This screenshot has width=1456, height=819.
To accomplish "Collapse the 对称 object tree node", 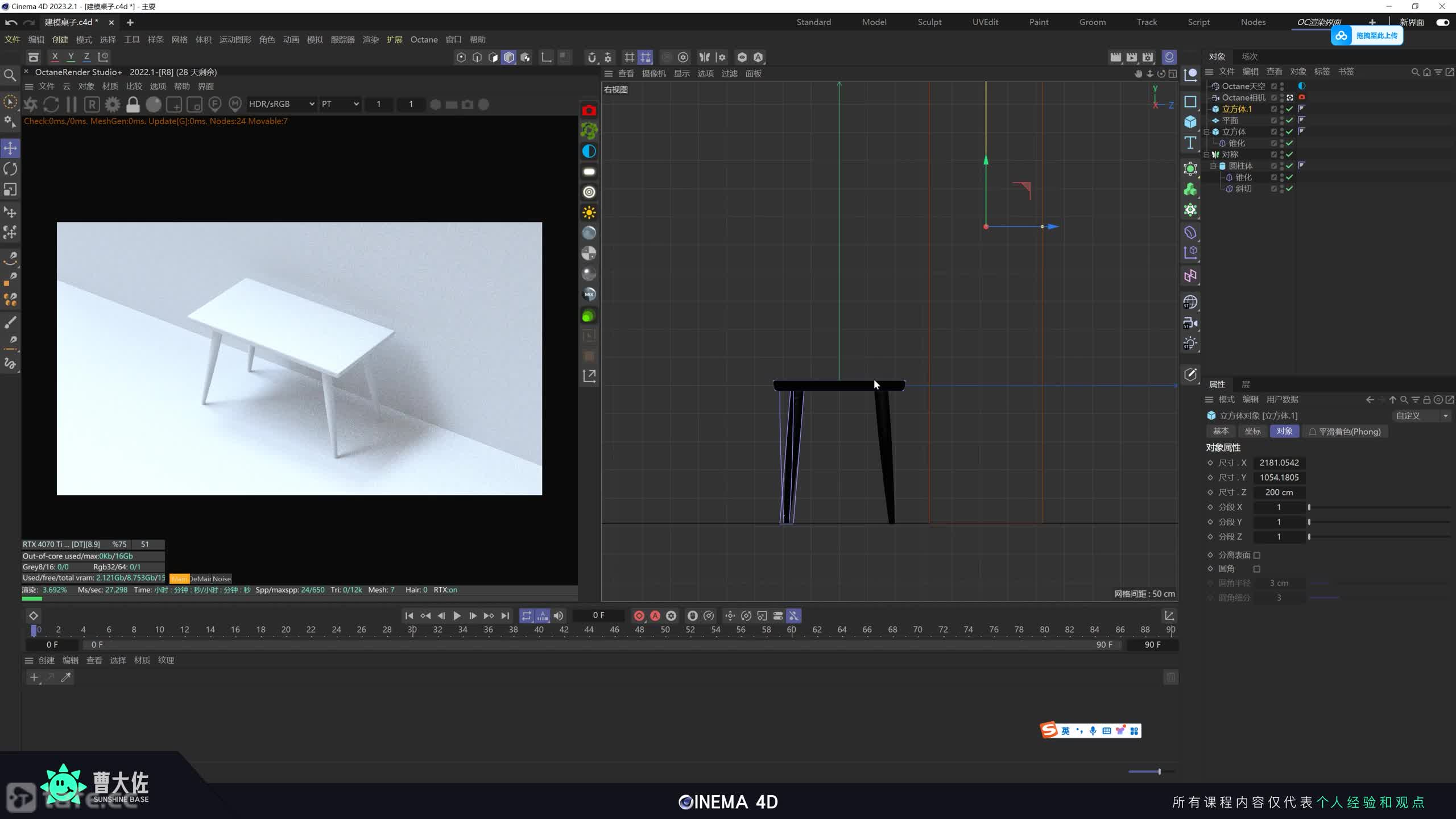I will [x=1206, y=155].
